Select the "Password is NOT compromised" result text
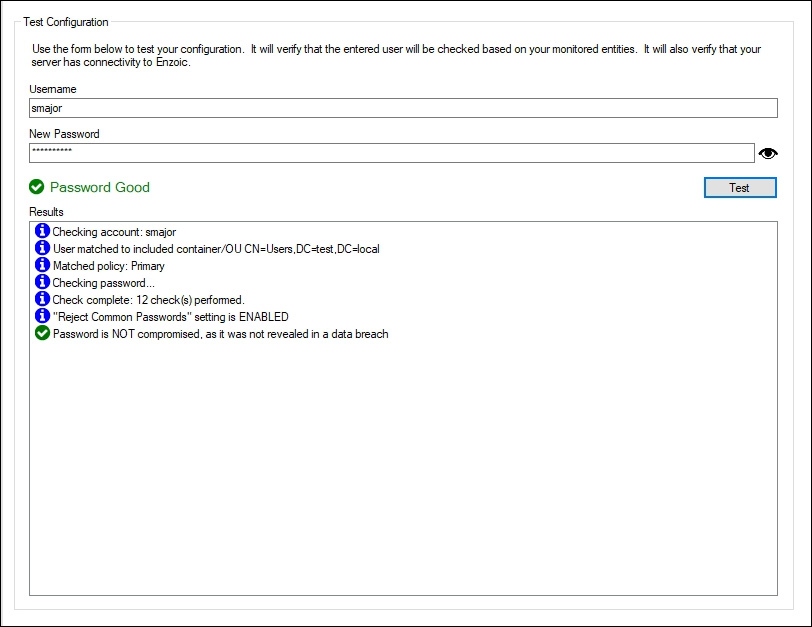812x627 pixels. (220, 334)
